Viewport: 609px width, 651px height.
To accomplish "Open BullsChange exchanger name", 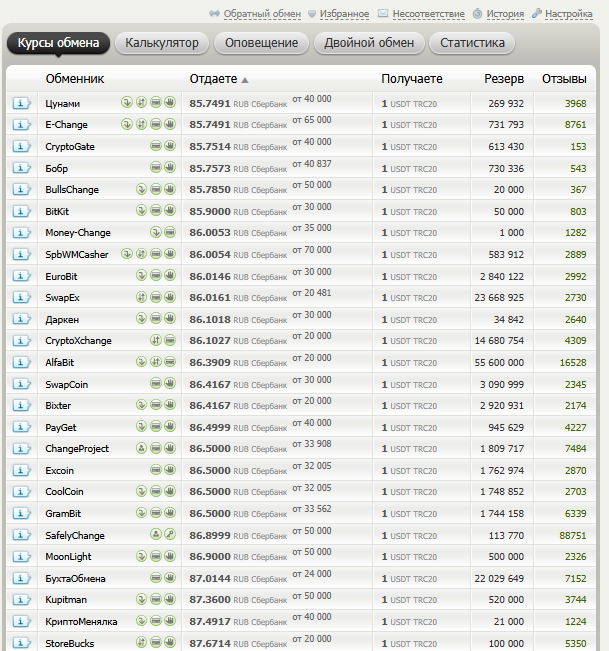I will (x=72, y=190).
